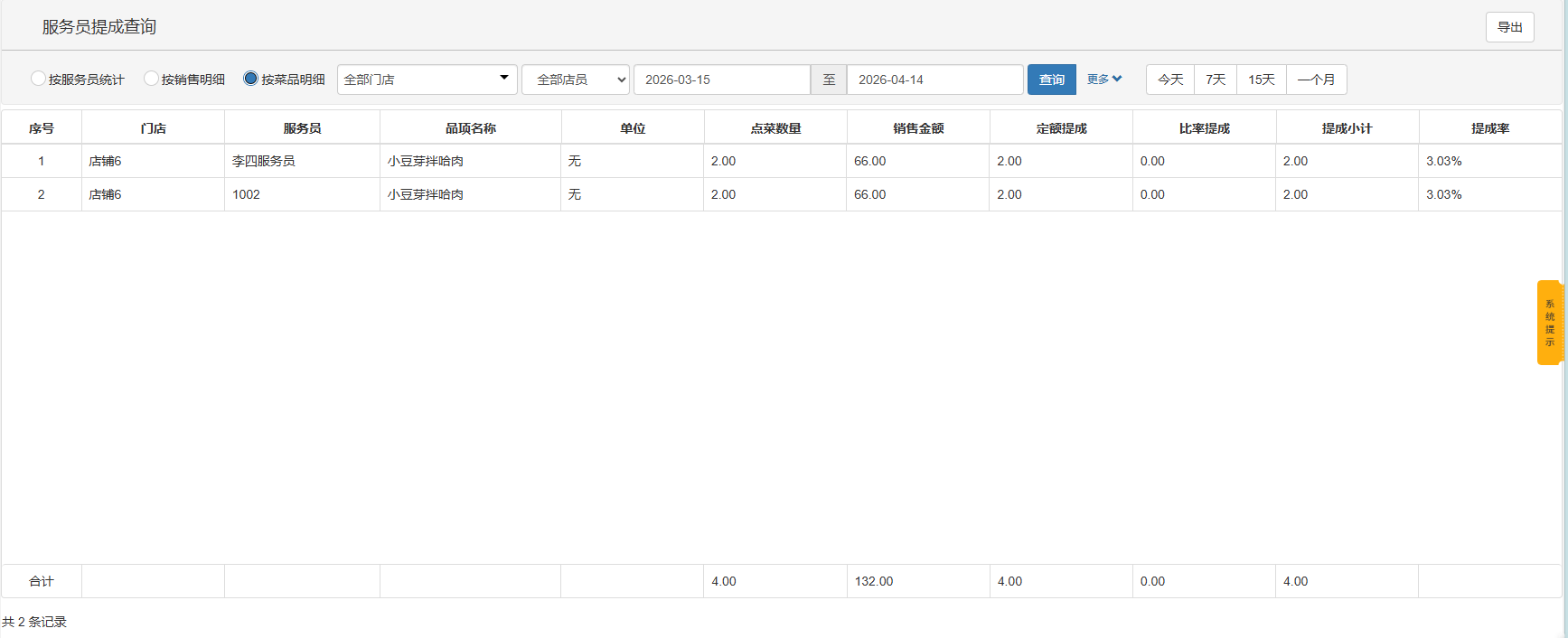Click the 导出 export button
The width and height of the screenshot is (1568, 638).
(1510, 27)
